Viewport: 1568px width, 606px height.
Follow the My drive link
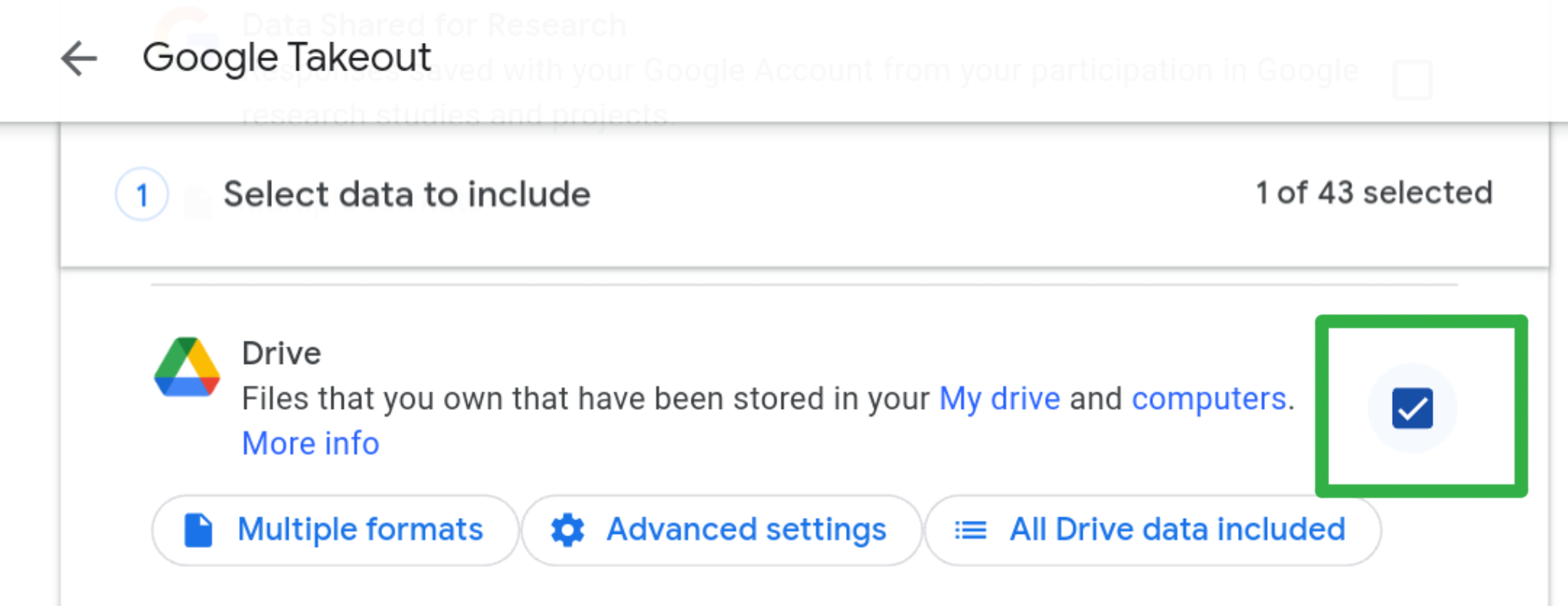pyautogui.click(x=999, y=399)
